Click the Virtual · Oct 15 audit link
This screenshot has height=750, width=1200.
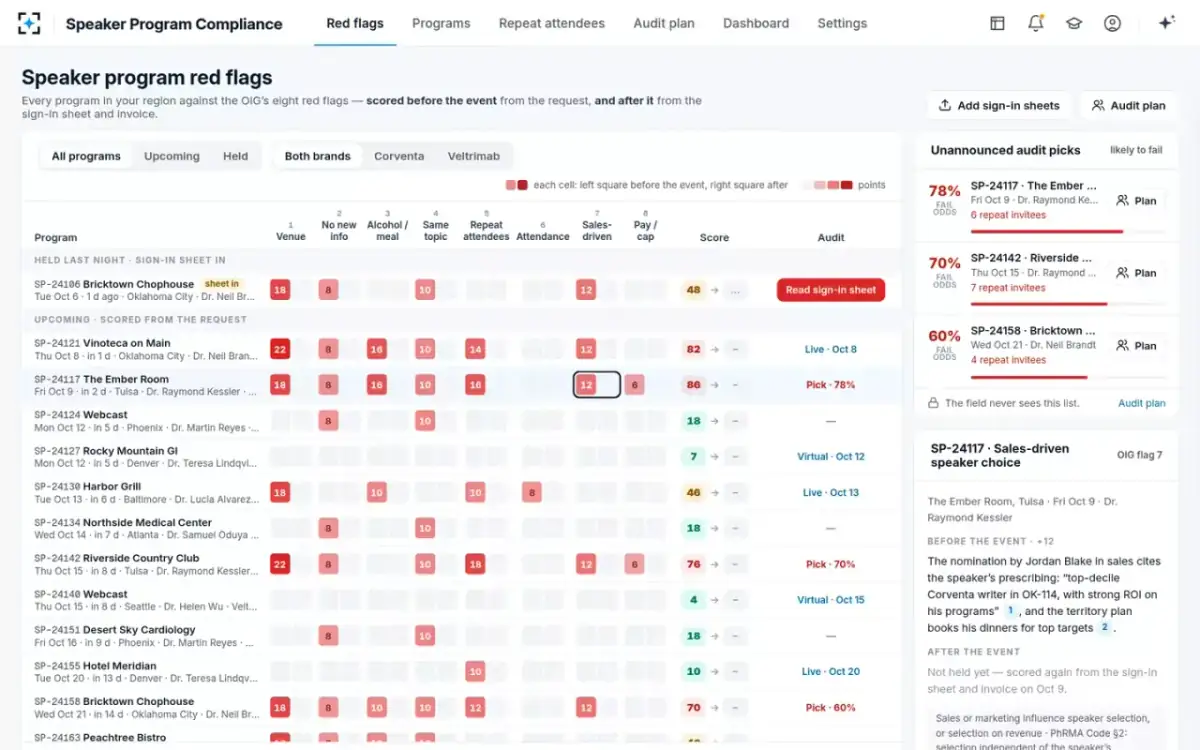coord(830,601)
